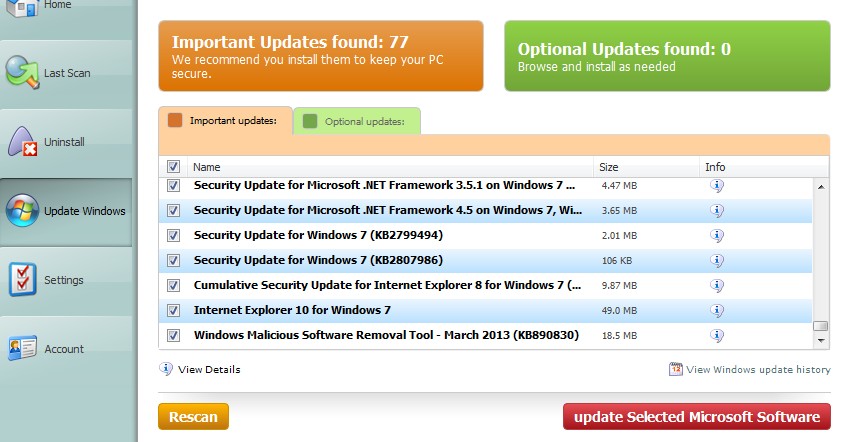Viewport: 842px width, 442px height.
Task: Click the Uninstall sidebar icon
Action: (22, 142)
